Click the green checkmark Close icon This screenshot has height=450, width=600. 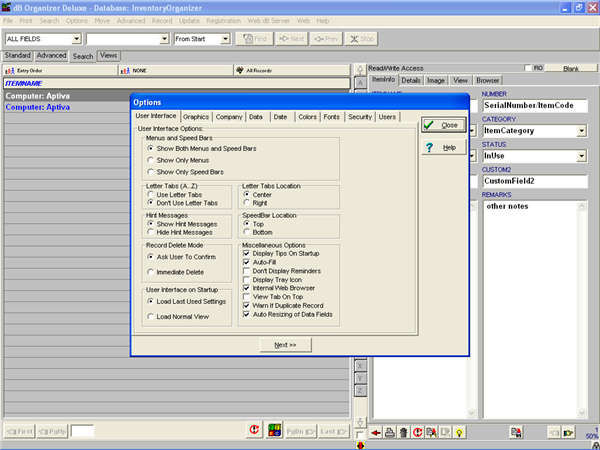click(x=429, y=125)
